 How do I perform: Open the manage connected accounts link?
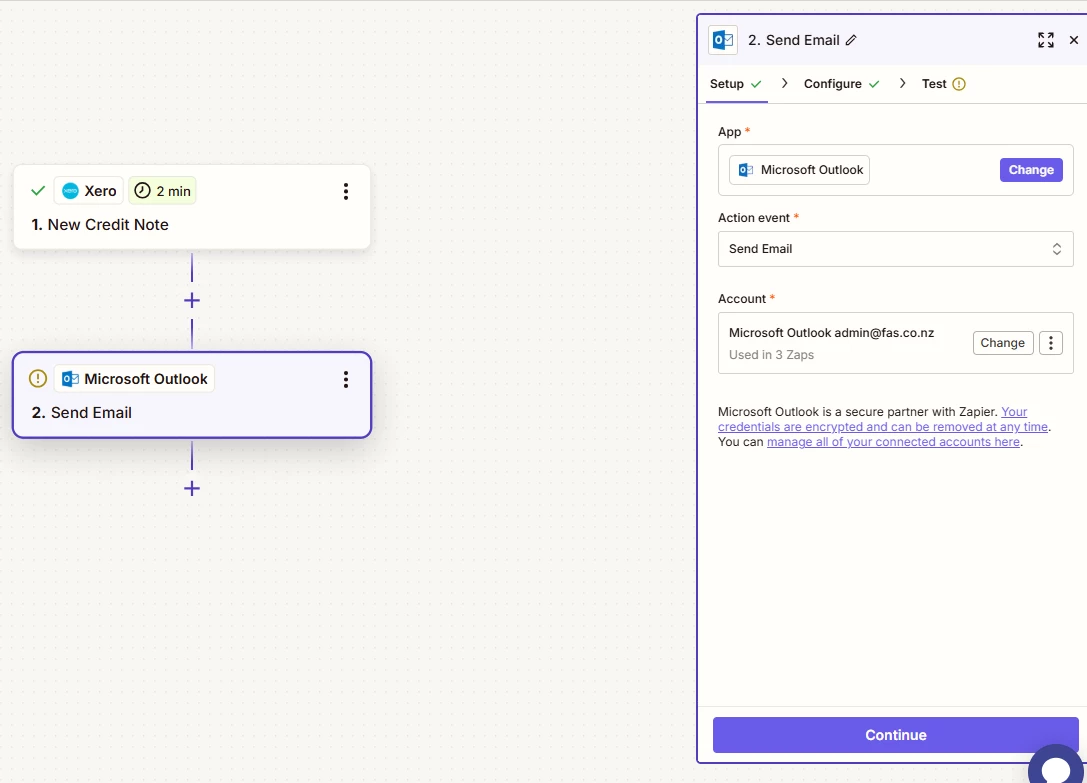click(x=893, y=442)
